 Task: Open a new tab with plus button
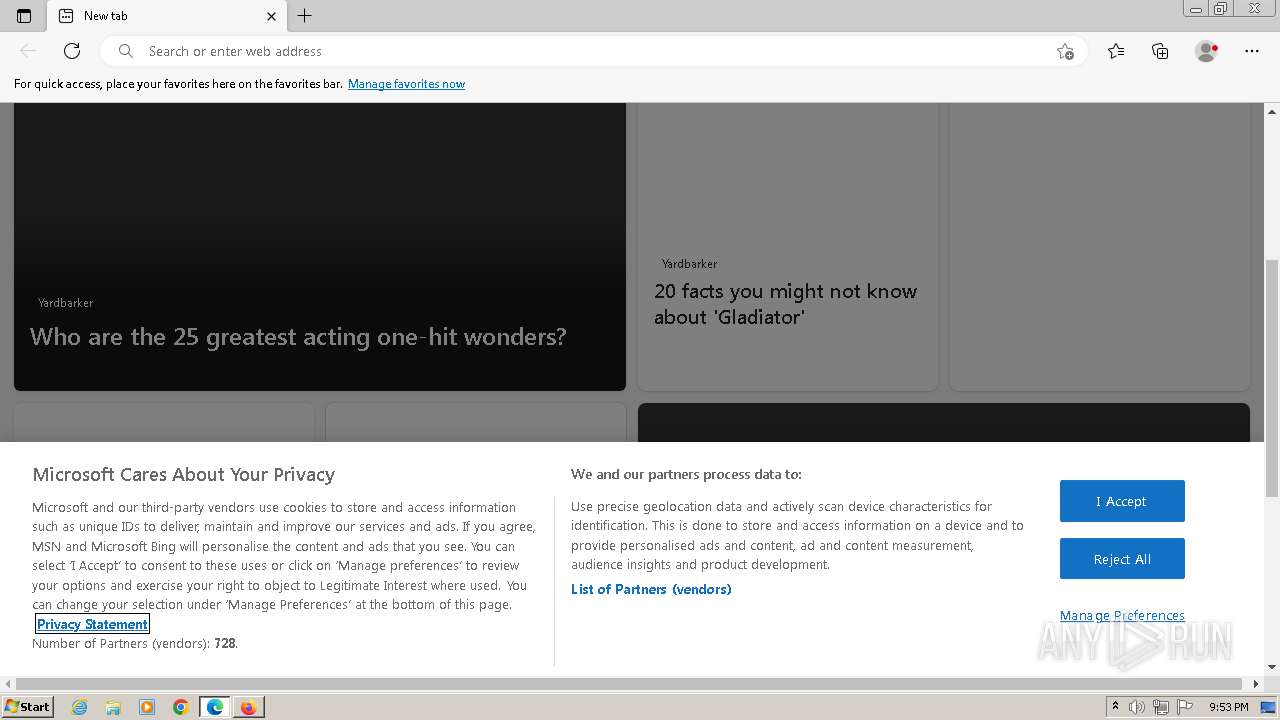(305, 15)
